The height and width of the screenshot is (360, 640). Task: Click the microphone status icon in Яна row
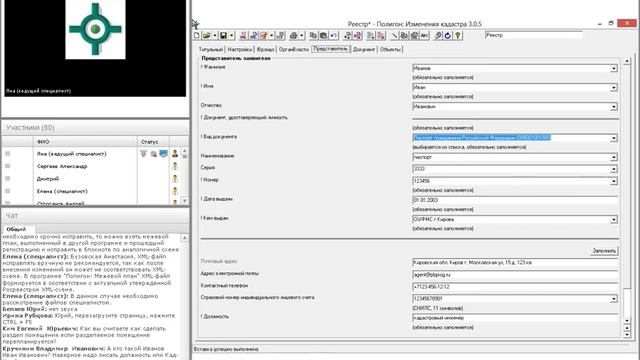tap(143, 153)
